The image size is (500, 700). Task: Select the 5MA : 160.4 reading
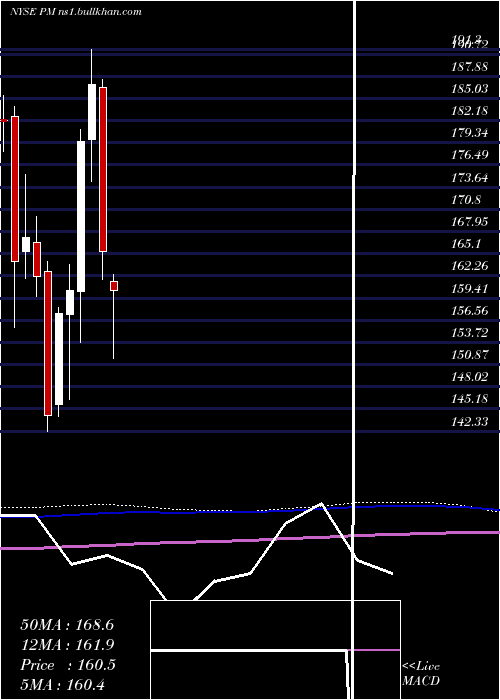63,685
